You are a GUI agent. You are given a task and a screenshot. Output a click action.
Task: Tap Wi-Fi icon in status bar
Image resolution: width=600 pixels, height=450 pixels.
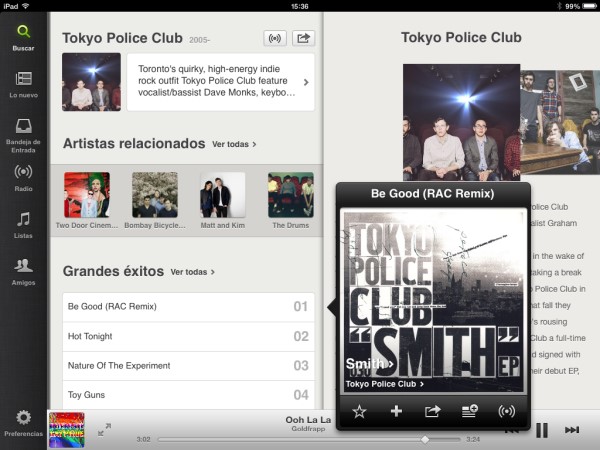[25, 6]
